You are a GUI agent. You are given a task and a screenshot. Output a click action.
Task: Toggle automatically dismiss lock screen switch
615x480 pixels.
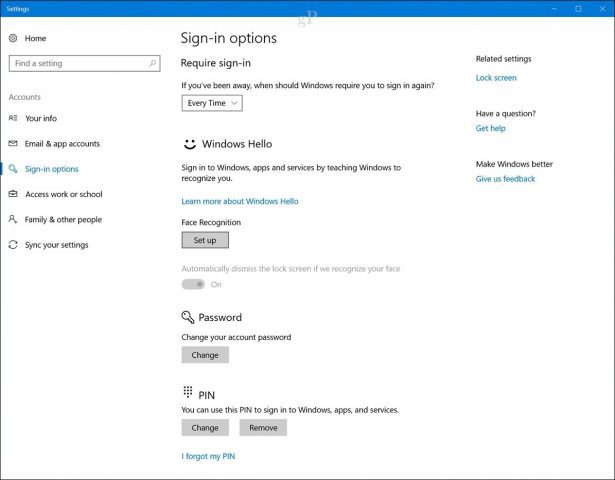[193, 284]
